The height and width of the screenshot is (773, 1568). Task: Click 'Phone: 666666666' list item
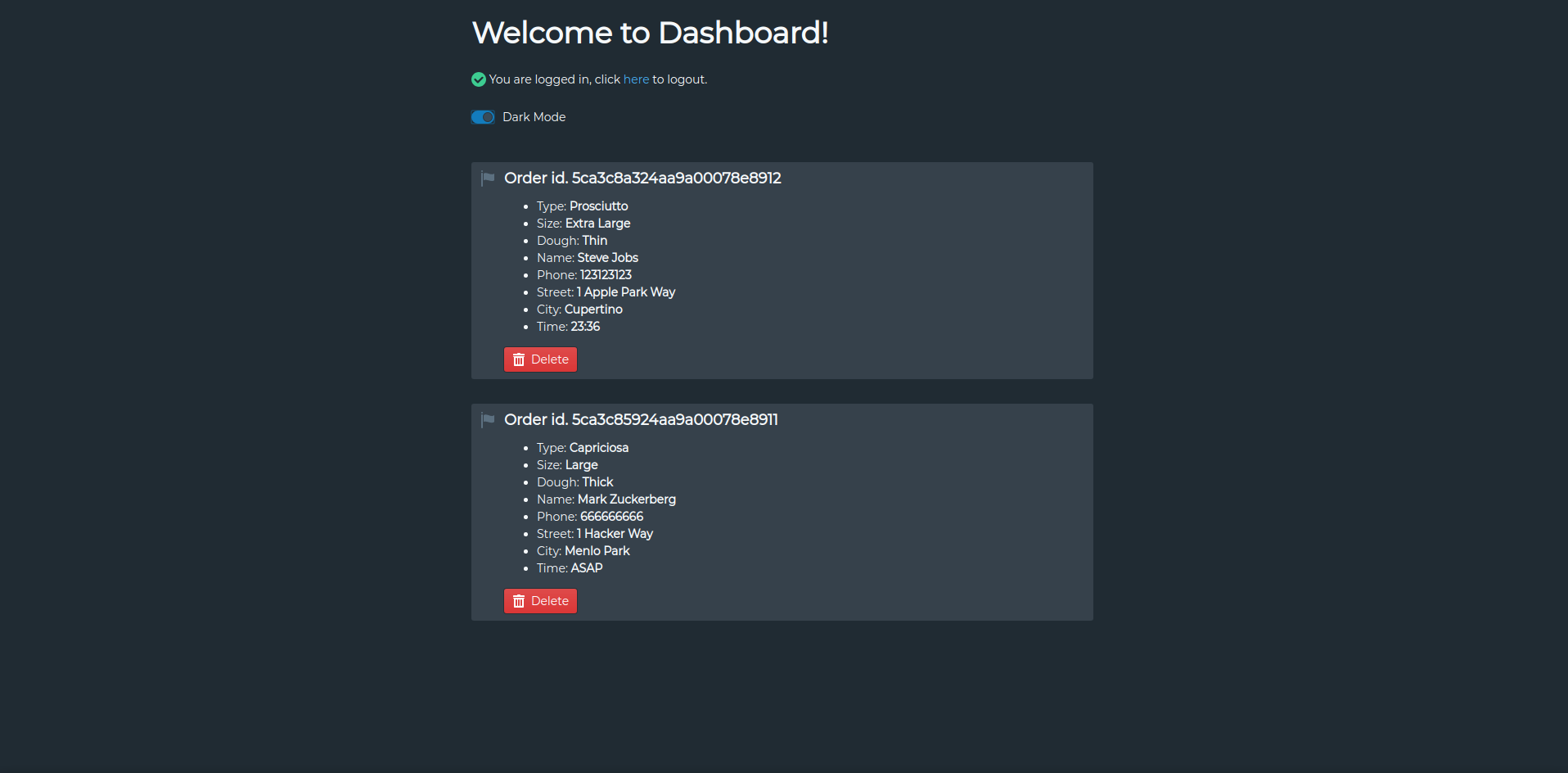[x=590, y=517]
